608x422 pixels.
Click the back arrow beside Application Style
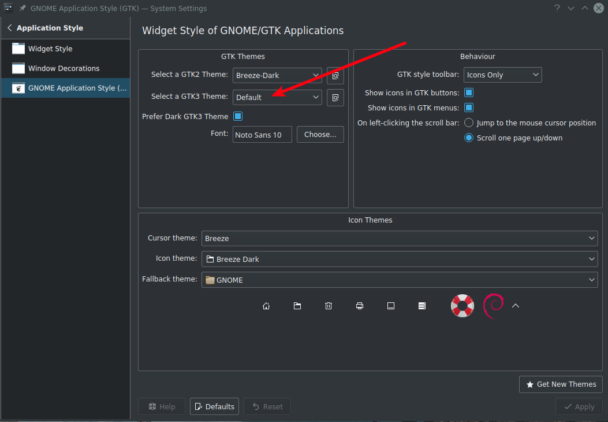[x=10, y=28]
